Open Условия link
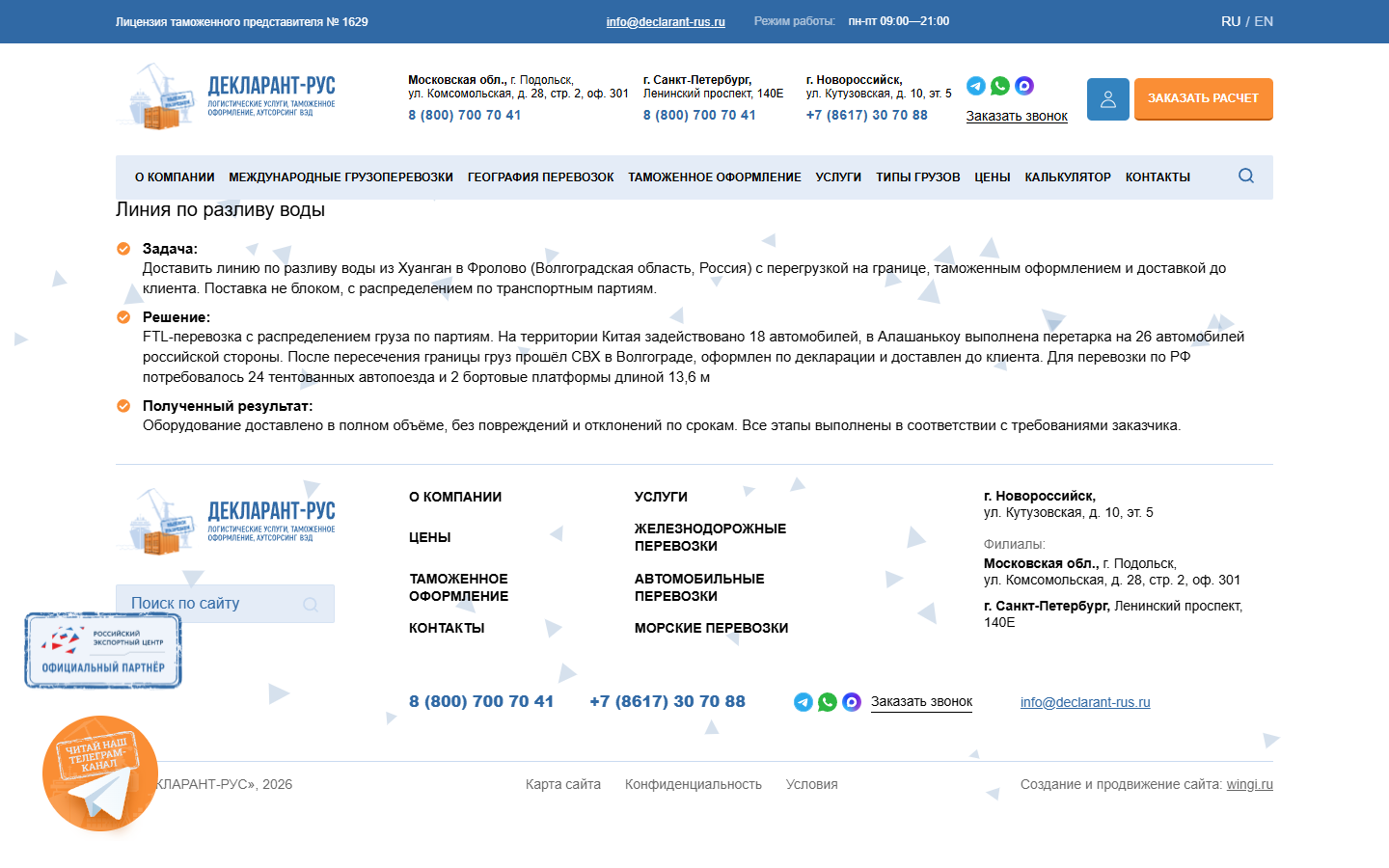 click(x=812, y=784)
